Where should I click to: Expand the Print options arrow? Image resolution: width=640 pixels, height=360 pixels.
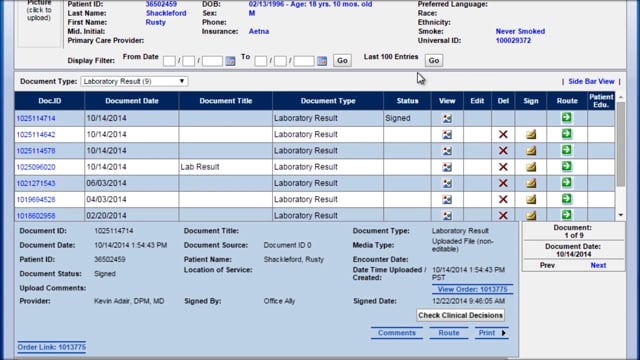504,333
